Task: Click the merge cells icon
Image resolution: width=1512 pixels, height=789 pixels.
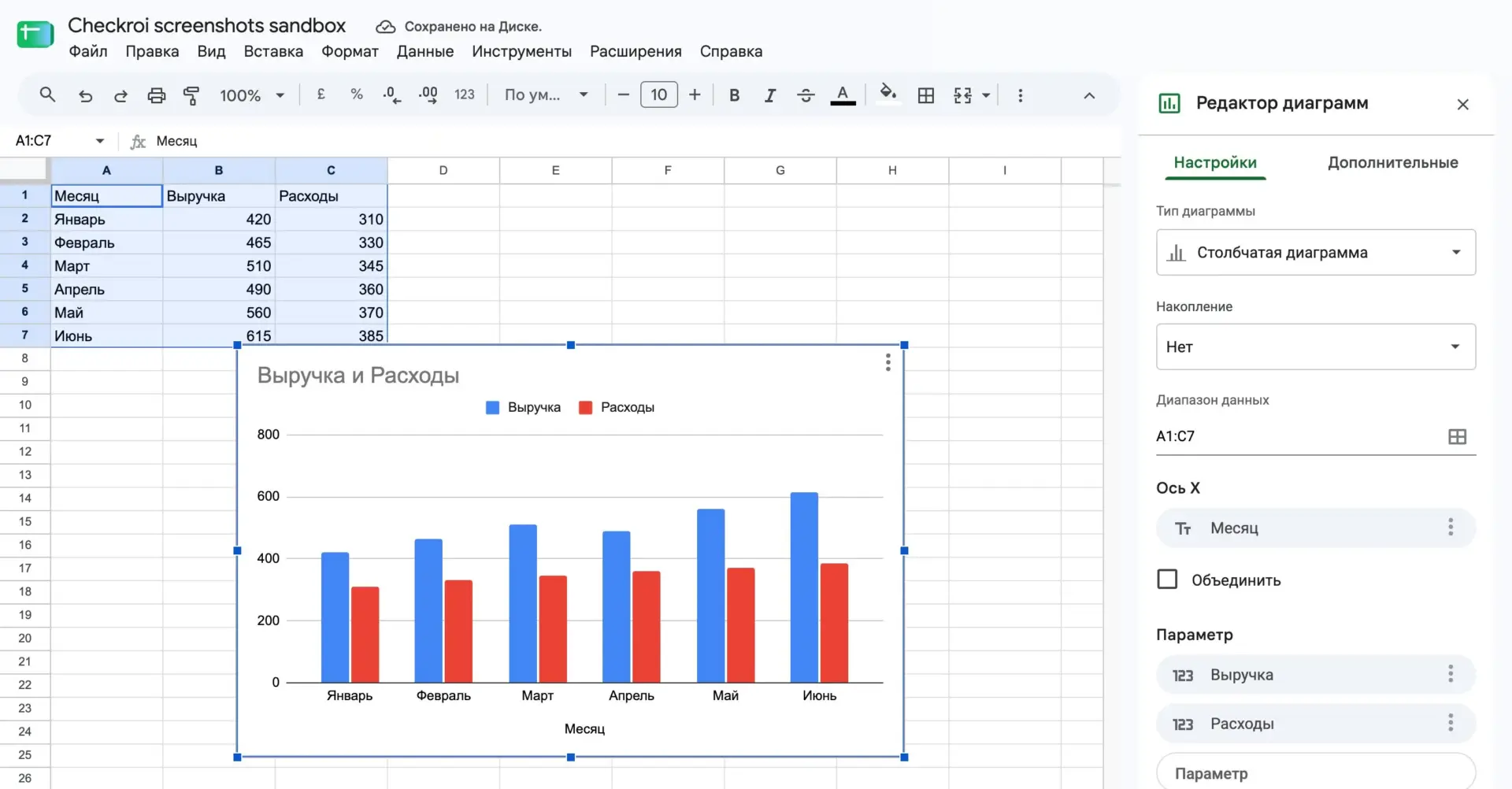Action: point(962,95)
